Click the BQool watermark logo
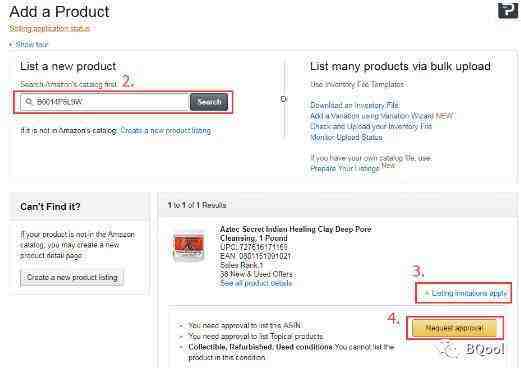Image resolution: width=521 pixels, height=373 pixels. (x=471, y=349)
